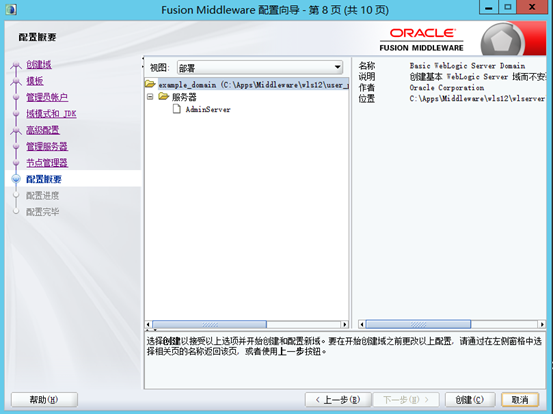Click the 作者 label in details pane
The width and height of the screenshot is (553, 414).
(367, 87)
